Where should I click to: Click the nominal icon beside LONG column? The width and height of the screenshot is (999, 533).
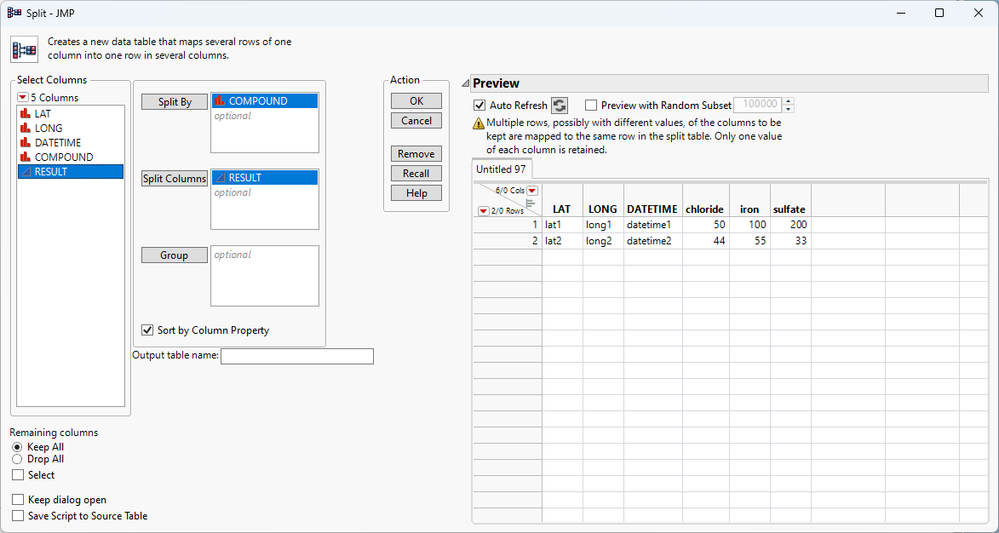(x=25, y=129)
